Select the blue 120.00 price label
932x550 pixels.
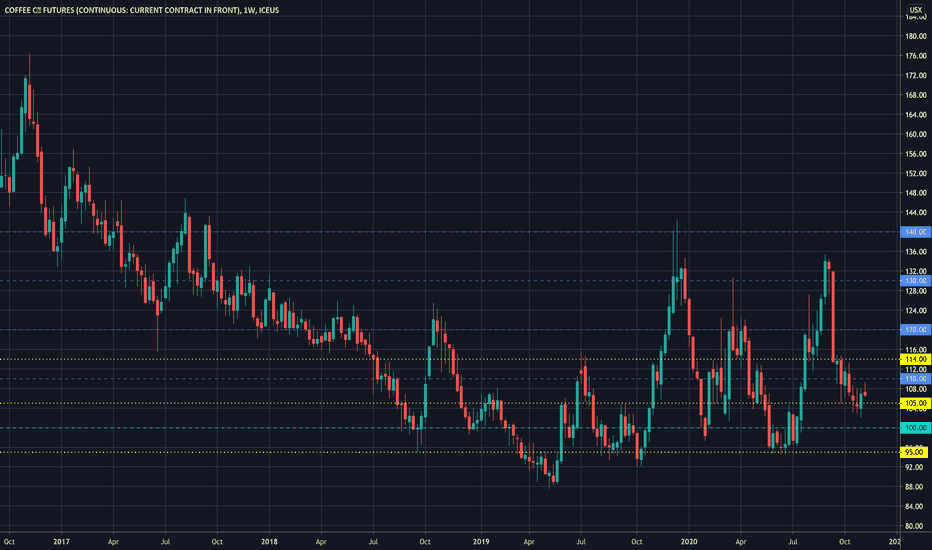[915, 329]
